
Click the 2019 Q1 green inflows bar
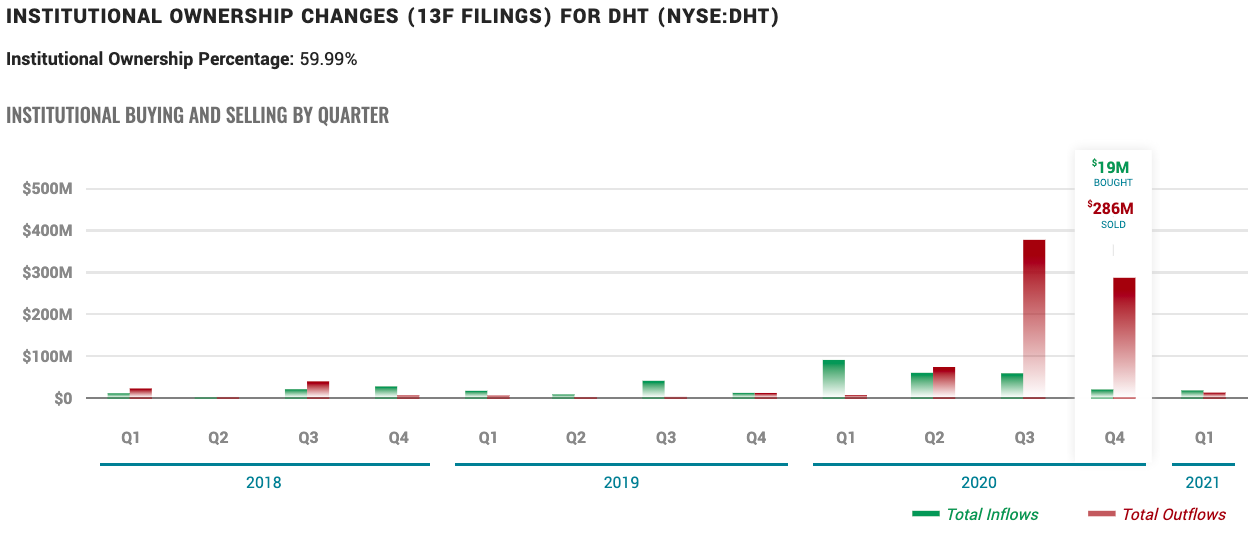point(476,394)
